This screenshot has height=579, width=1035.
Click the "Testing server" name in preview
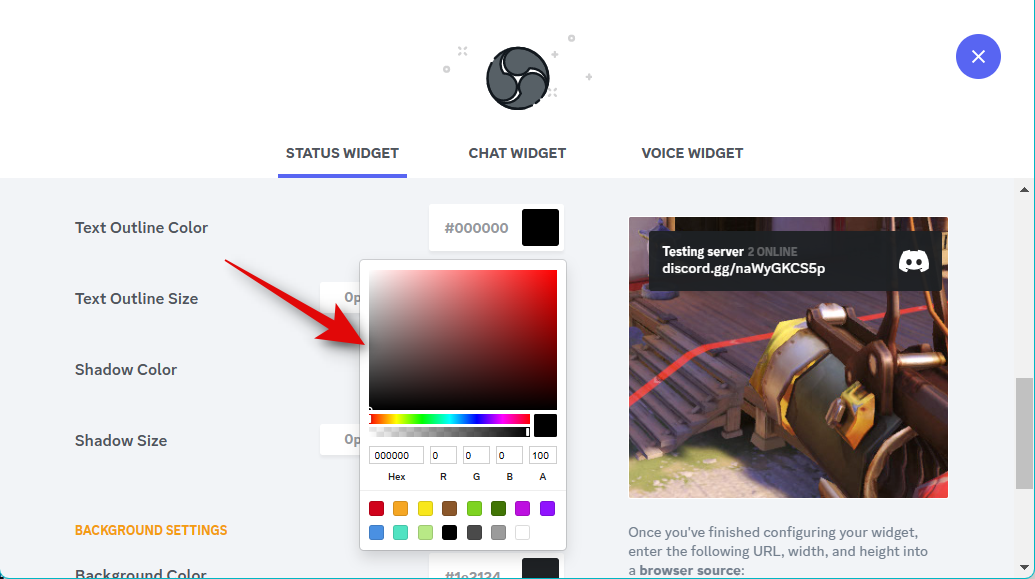(703, 252)
